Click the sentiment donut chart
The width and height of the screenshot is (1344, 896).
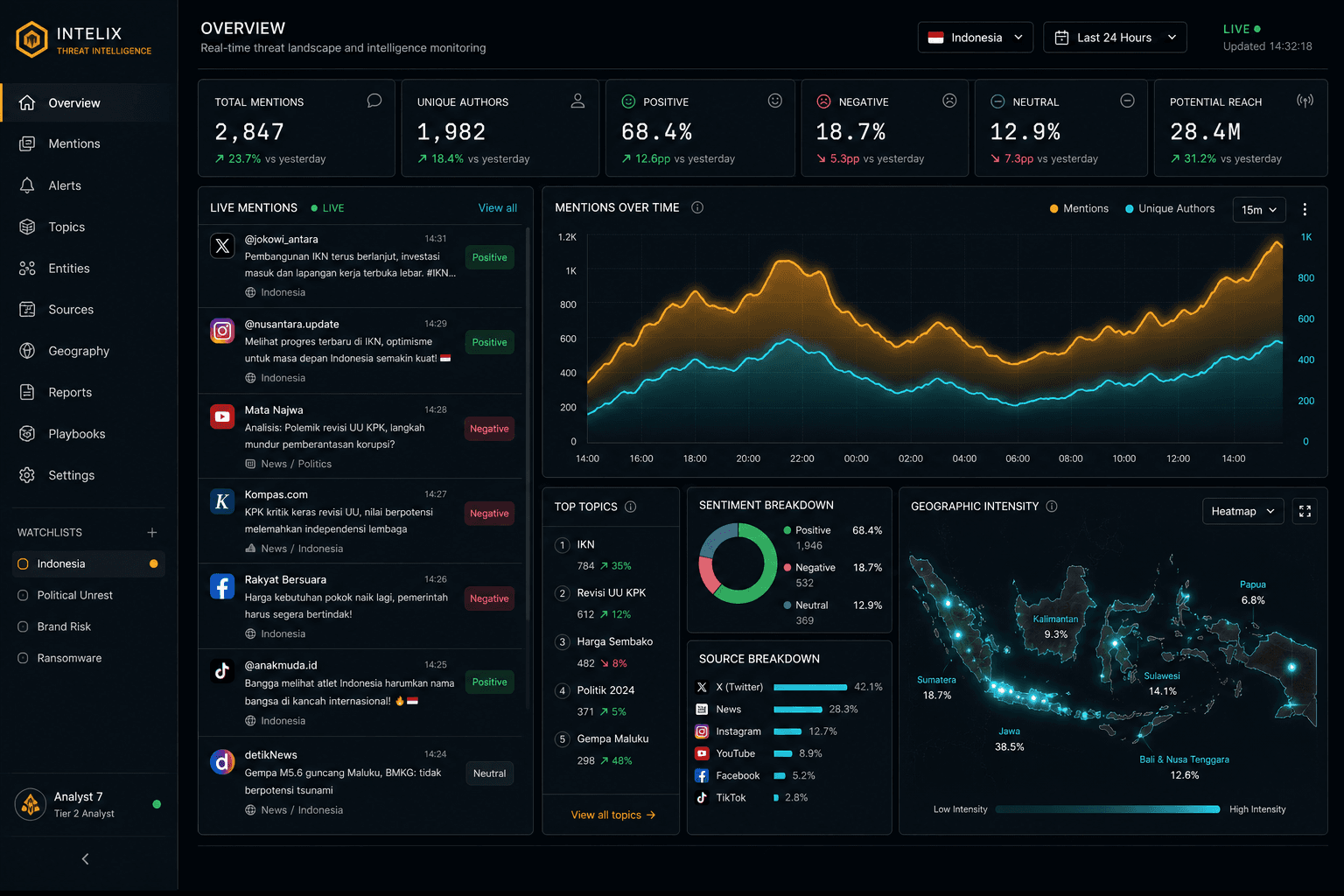738,563
